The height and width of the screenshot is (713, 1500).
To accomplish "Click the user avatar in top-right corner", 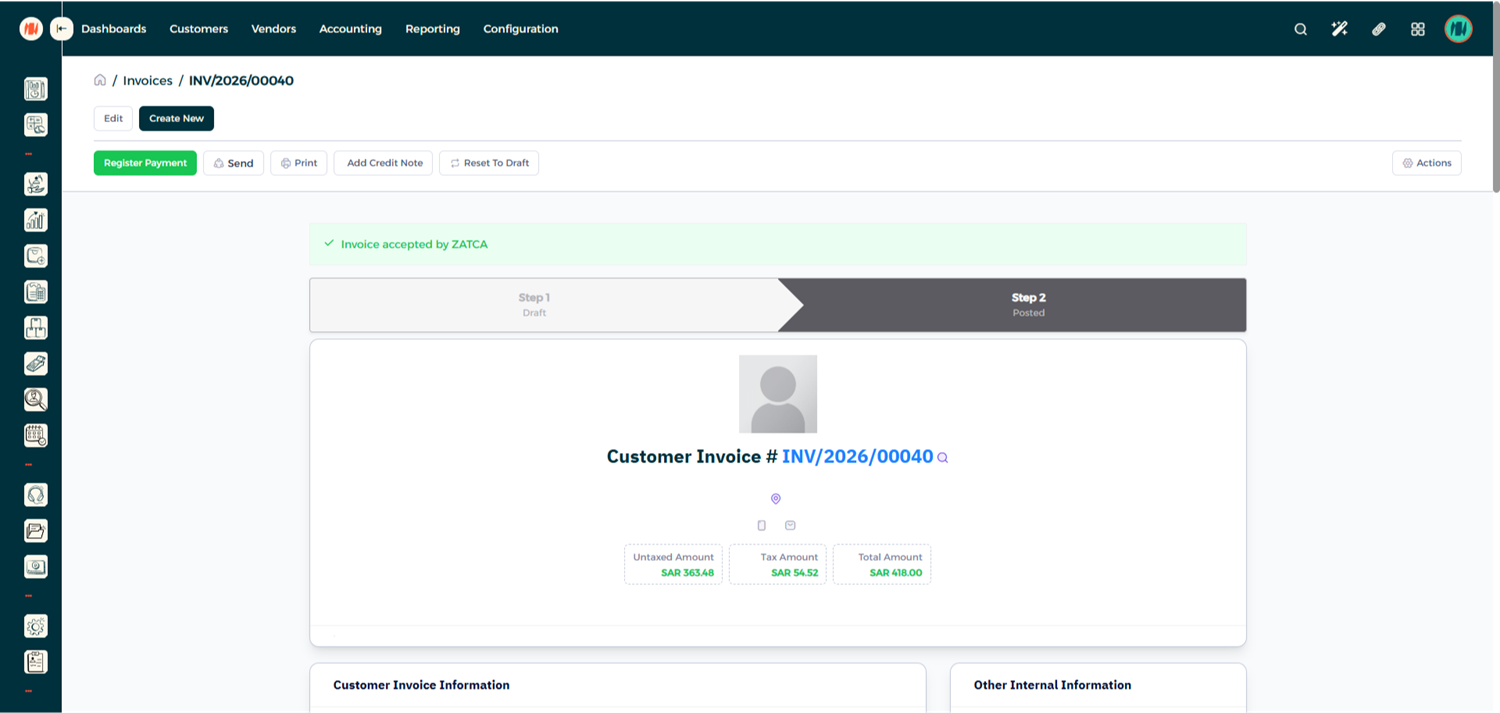I will tap(1458, 29).
